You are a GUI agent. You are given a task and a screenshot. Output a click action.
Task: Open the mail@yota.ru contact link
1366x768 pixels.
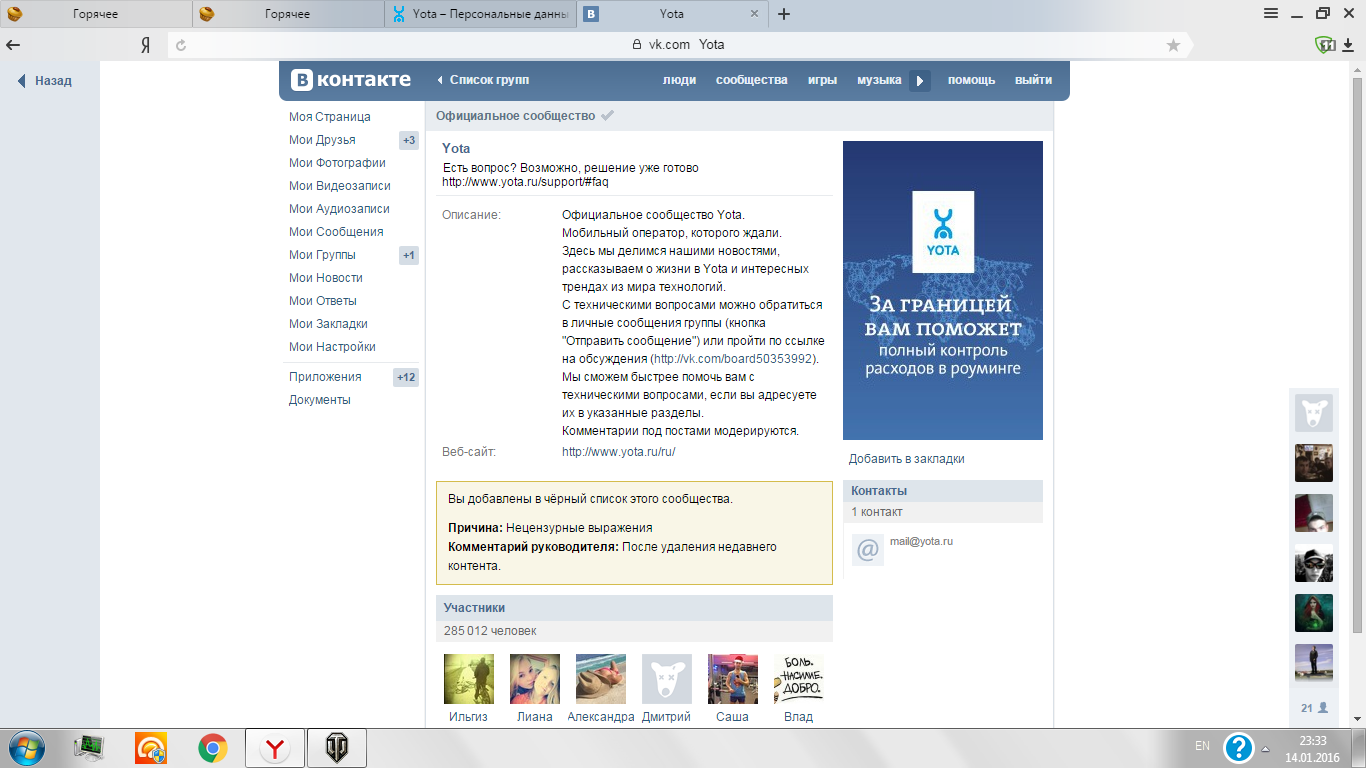click(x=921, y=541)
